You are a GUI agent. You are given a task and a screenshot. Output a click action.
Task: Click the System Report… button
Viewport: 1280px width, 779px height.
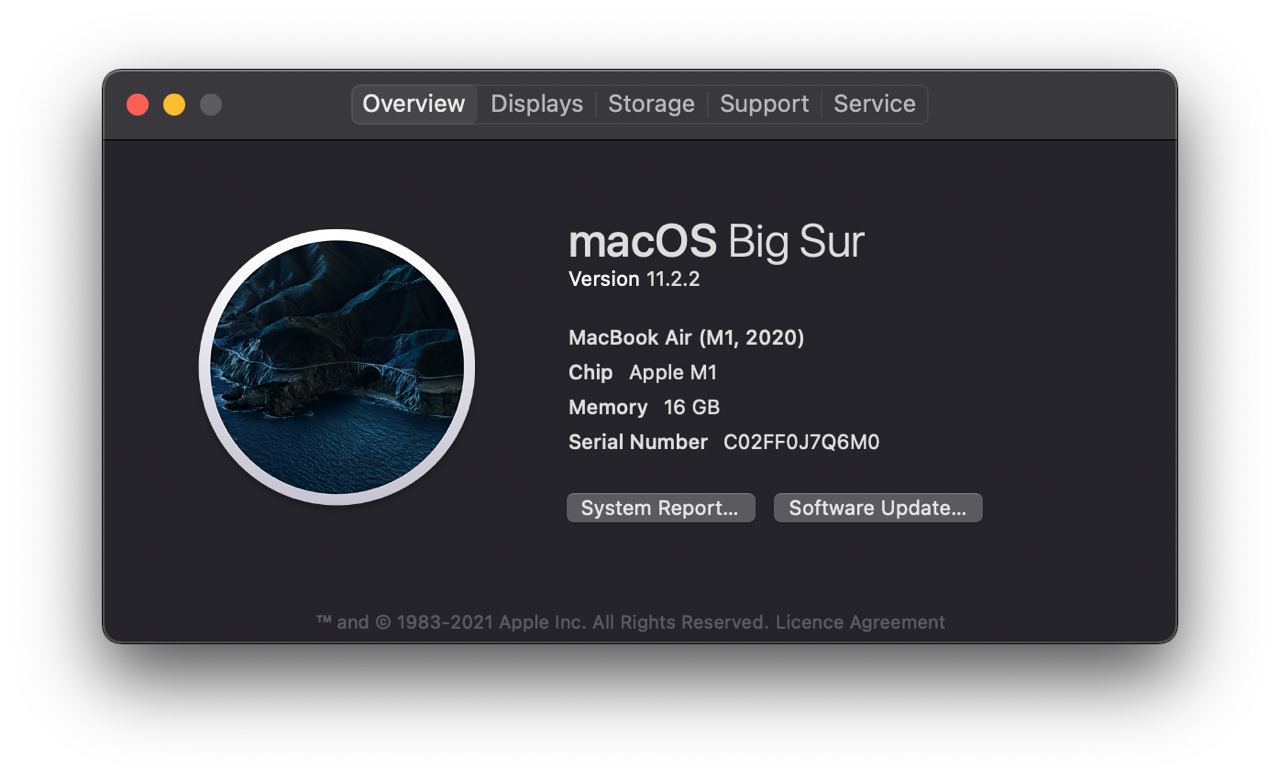click(x=660, y=508)
